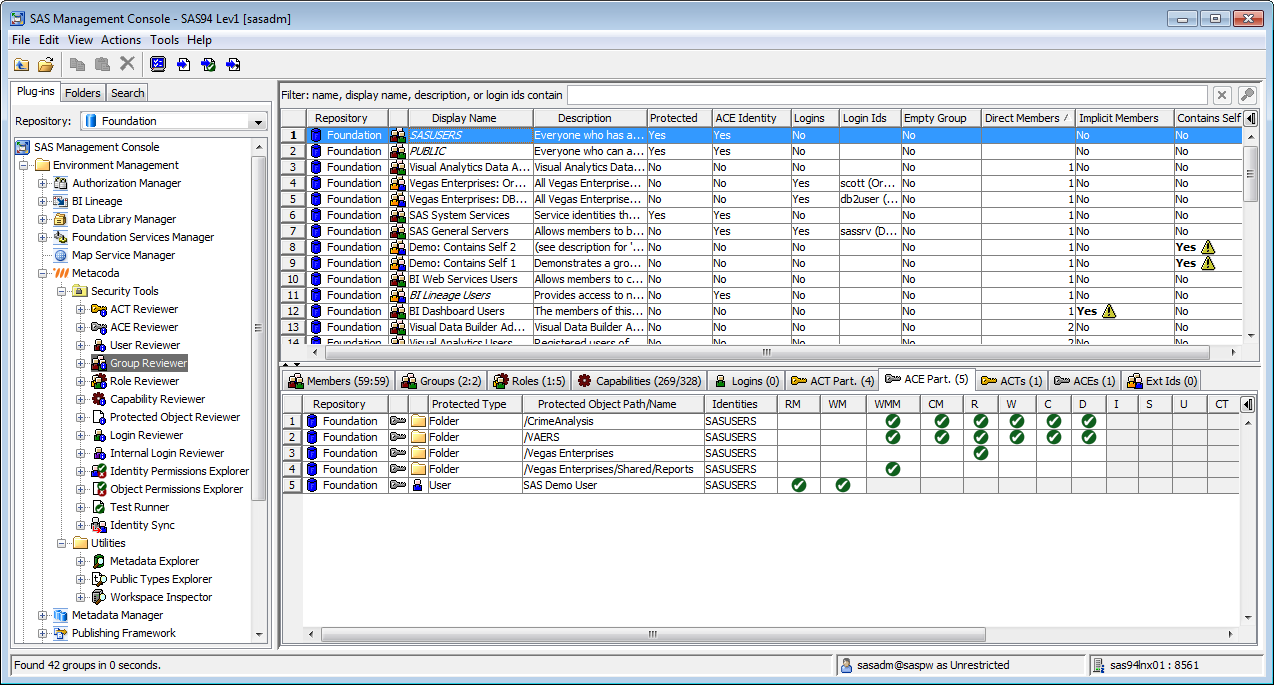Sort by the Direct Members column header

(x=1027, y=118)
